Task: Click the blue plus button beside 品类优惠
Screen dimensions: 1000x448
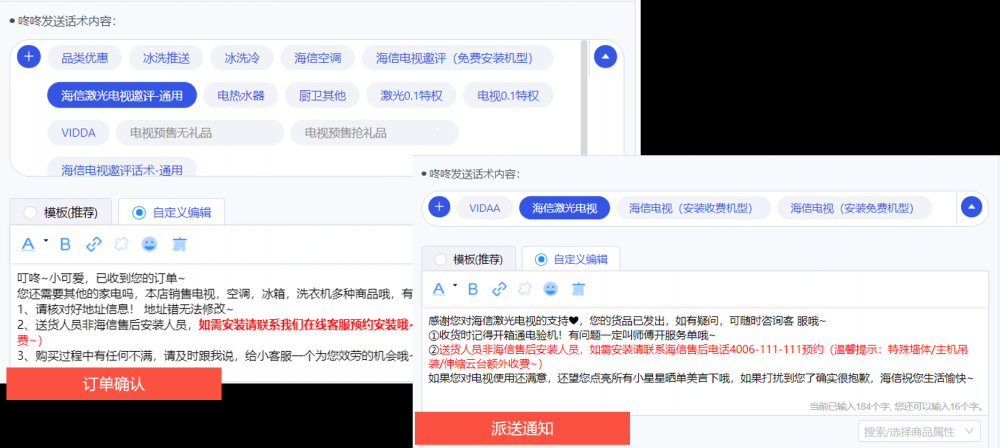Action: [x=28, y=57]
